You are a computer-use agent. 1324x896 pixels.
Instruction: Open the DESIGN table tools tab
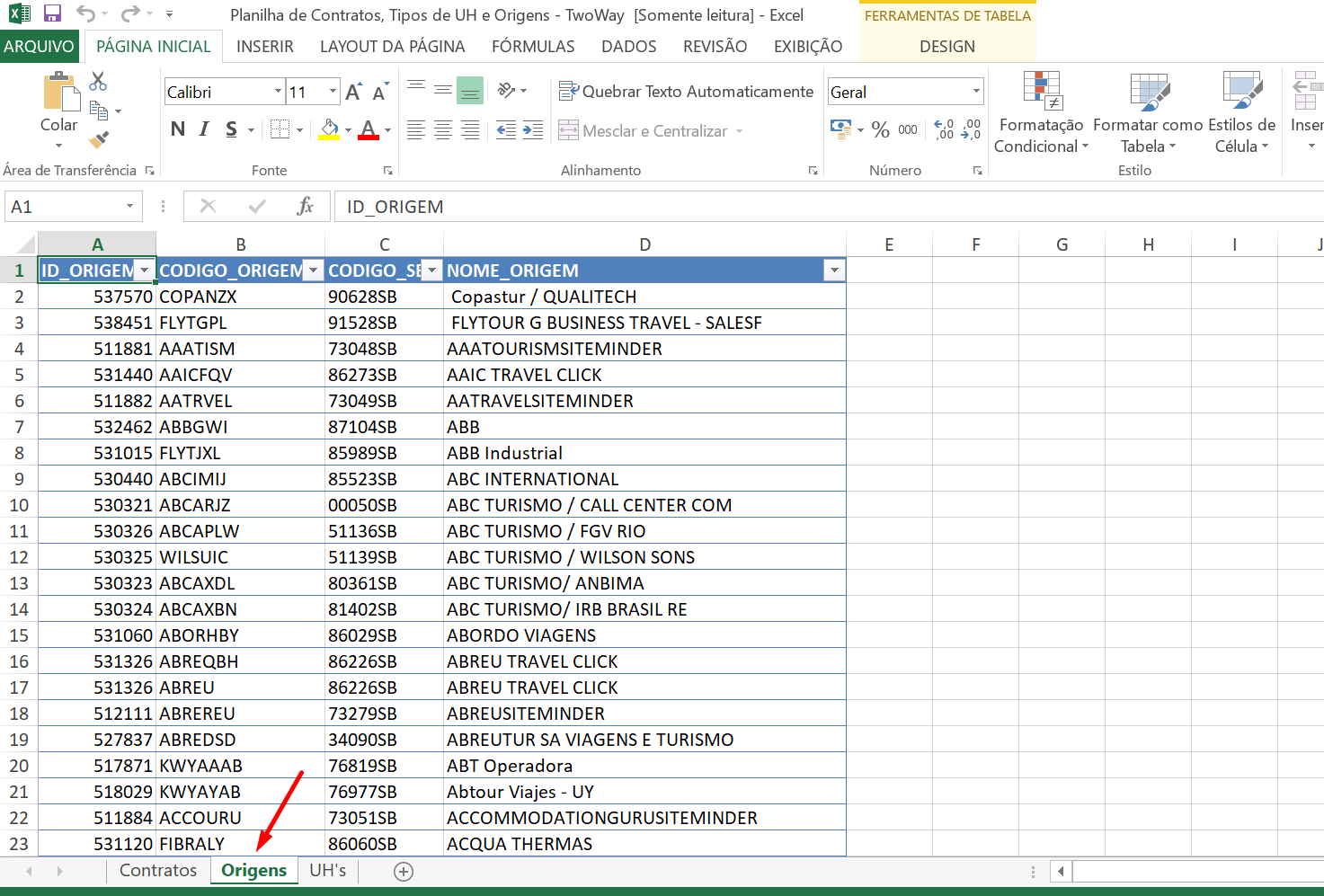(x=947, y=47)
